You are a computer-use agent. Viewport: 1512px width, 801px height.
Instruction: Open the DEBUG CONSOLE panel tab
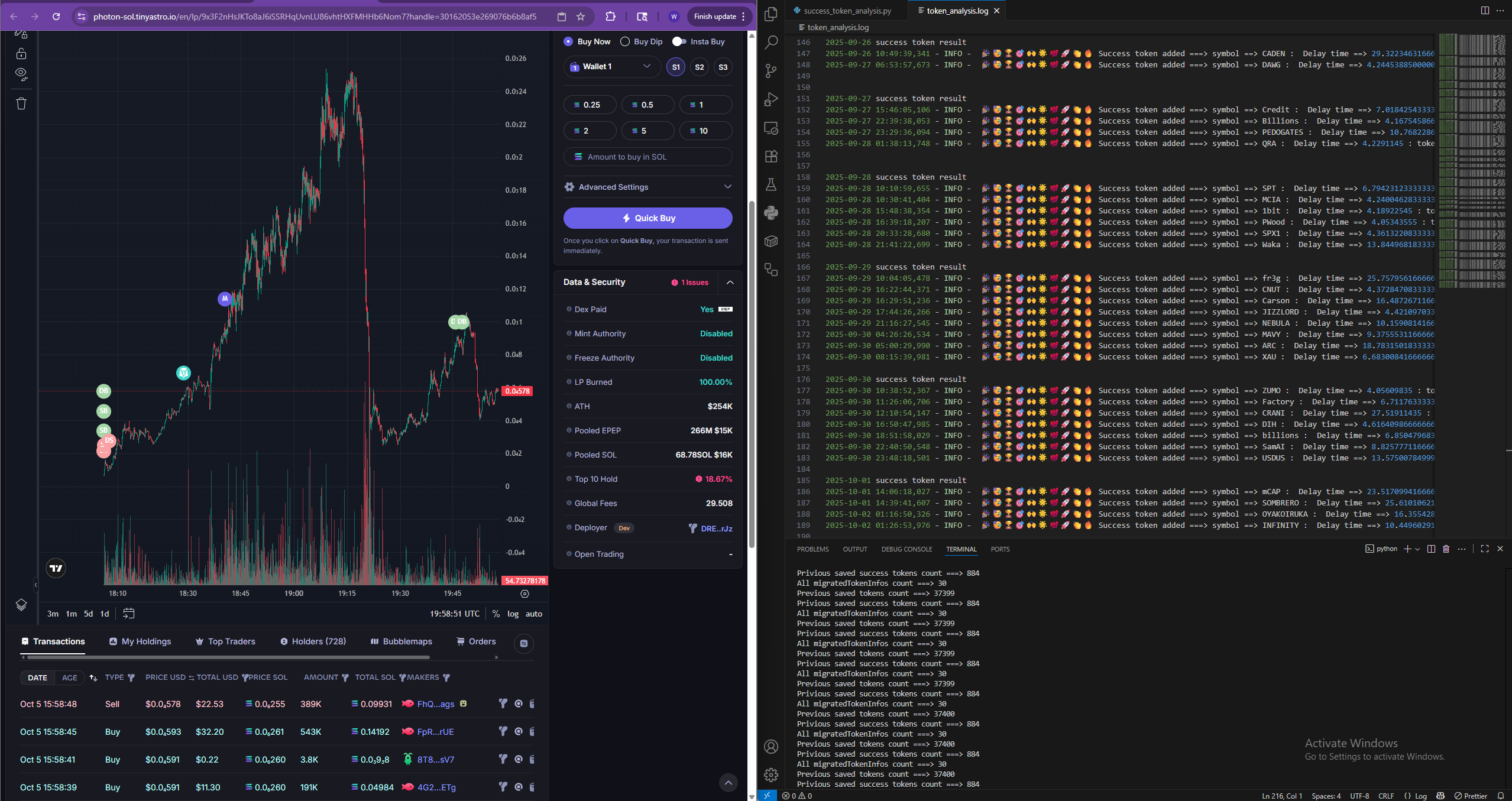pyautogui.click(x=906, y=549)
